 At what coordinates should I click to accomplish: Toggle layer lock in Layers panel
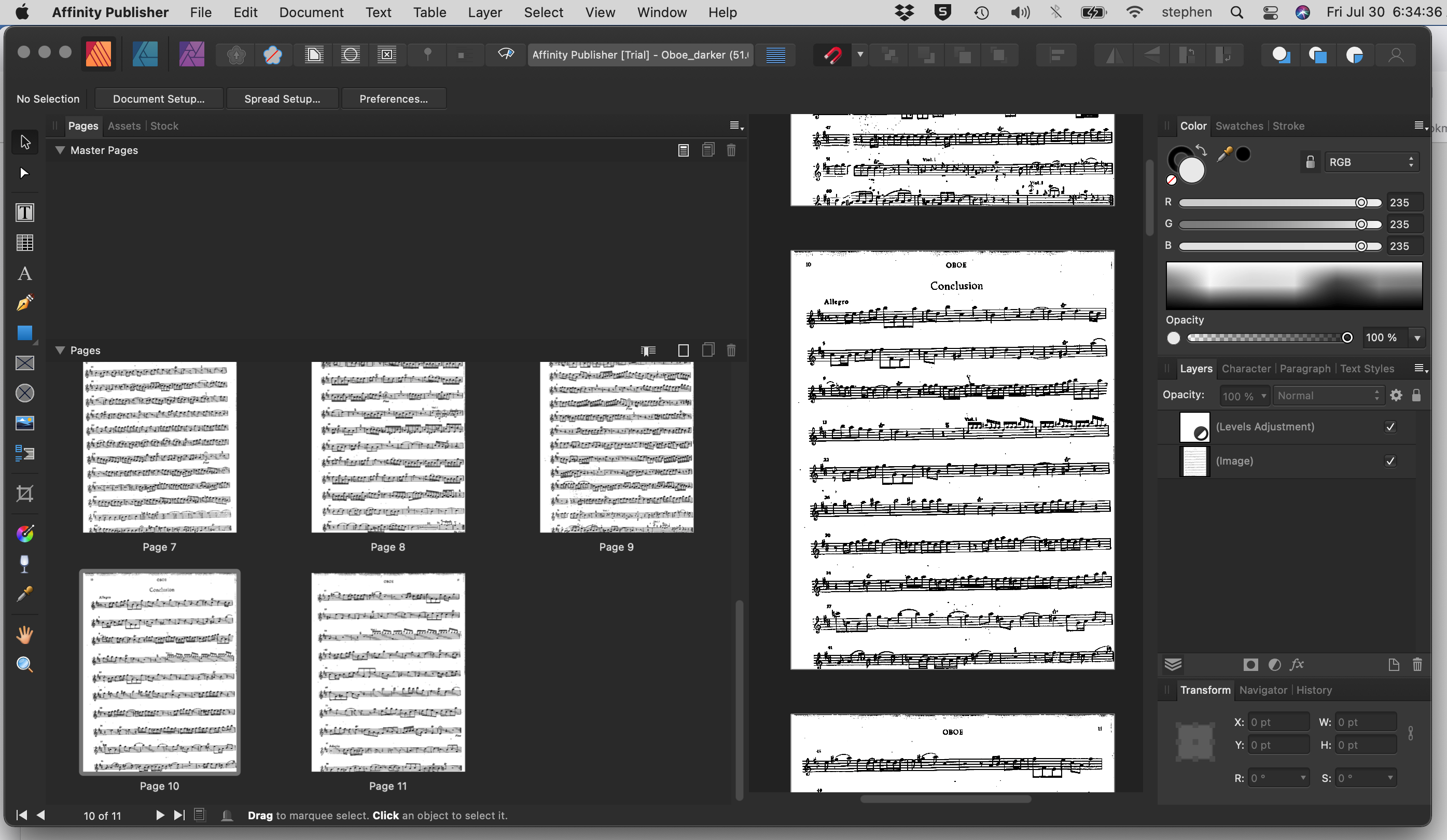1416,396
